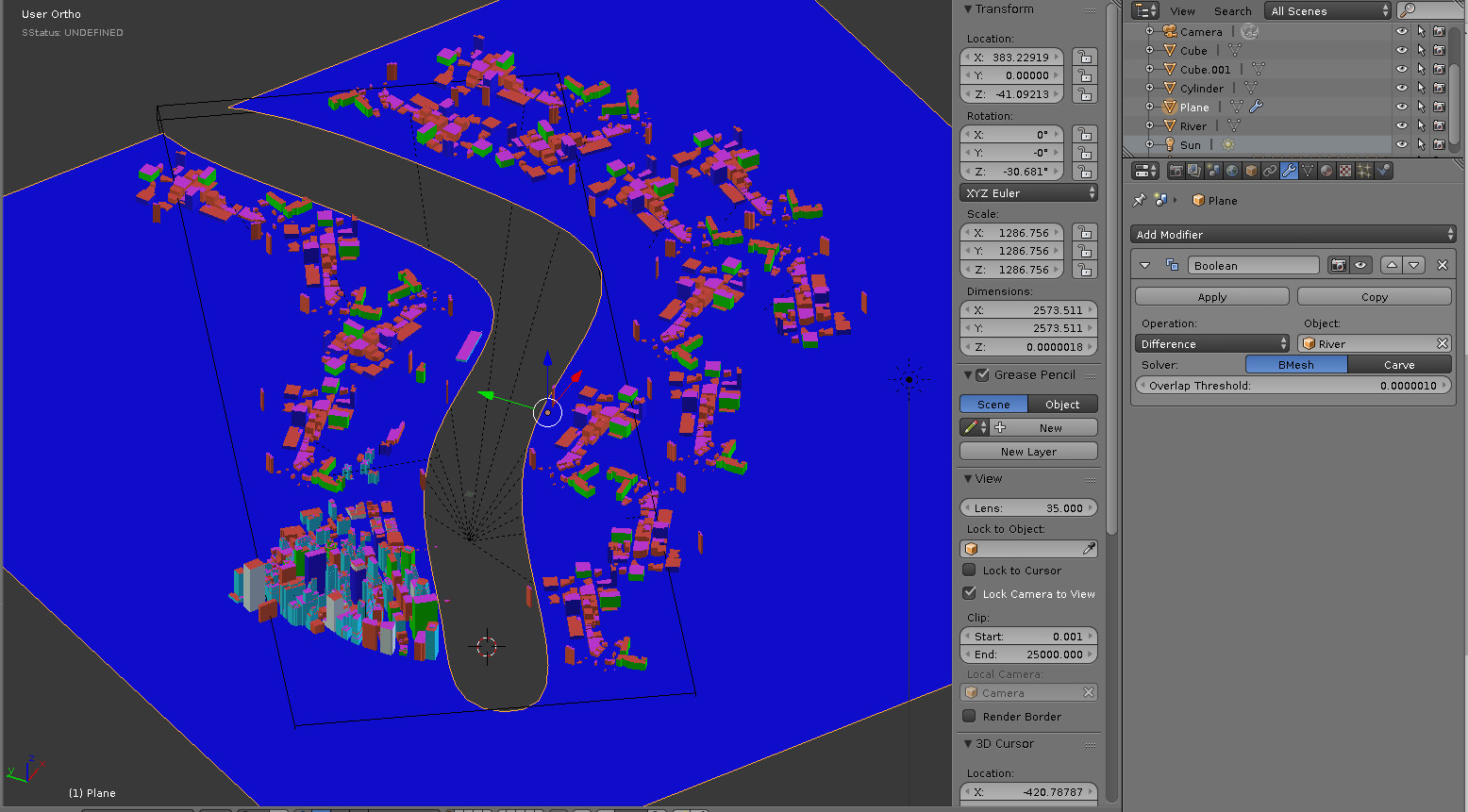This screenshot has height=812, width=1468.
Task: Hide the Camera object via eye icon
Action: pyautogui.click(x=1401, y=31)
